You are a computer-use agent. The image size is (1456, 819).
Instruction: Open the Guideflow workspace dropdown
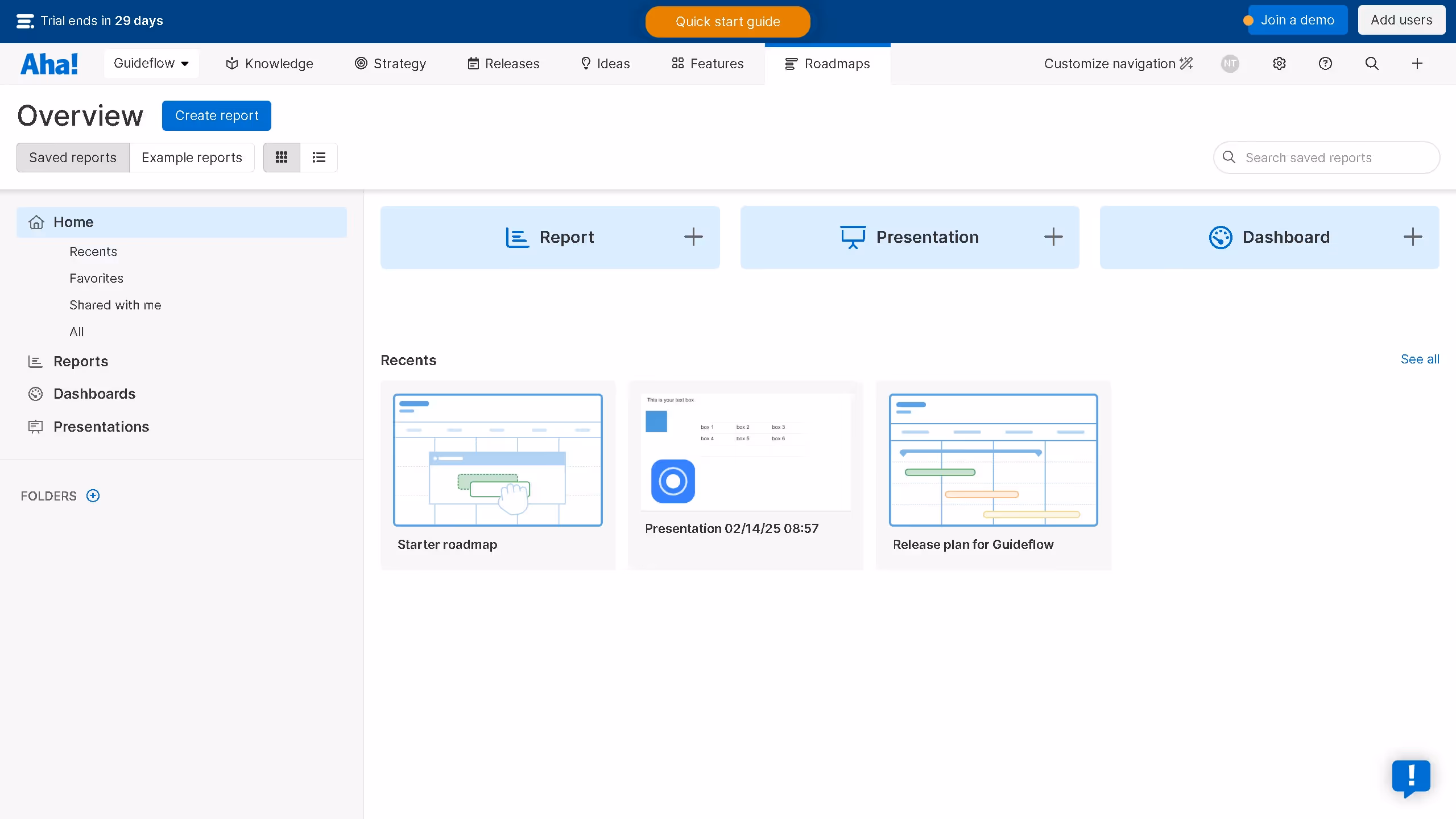pos(151,64)
